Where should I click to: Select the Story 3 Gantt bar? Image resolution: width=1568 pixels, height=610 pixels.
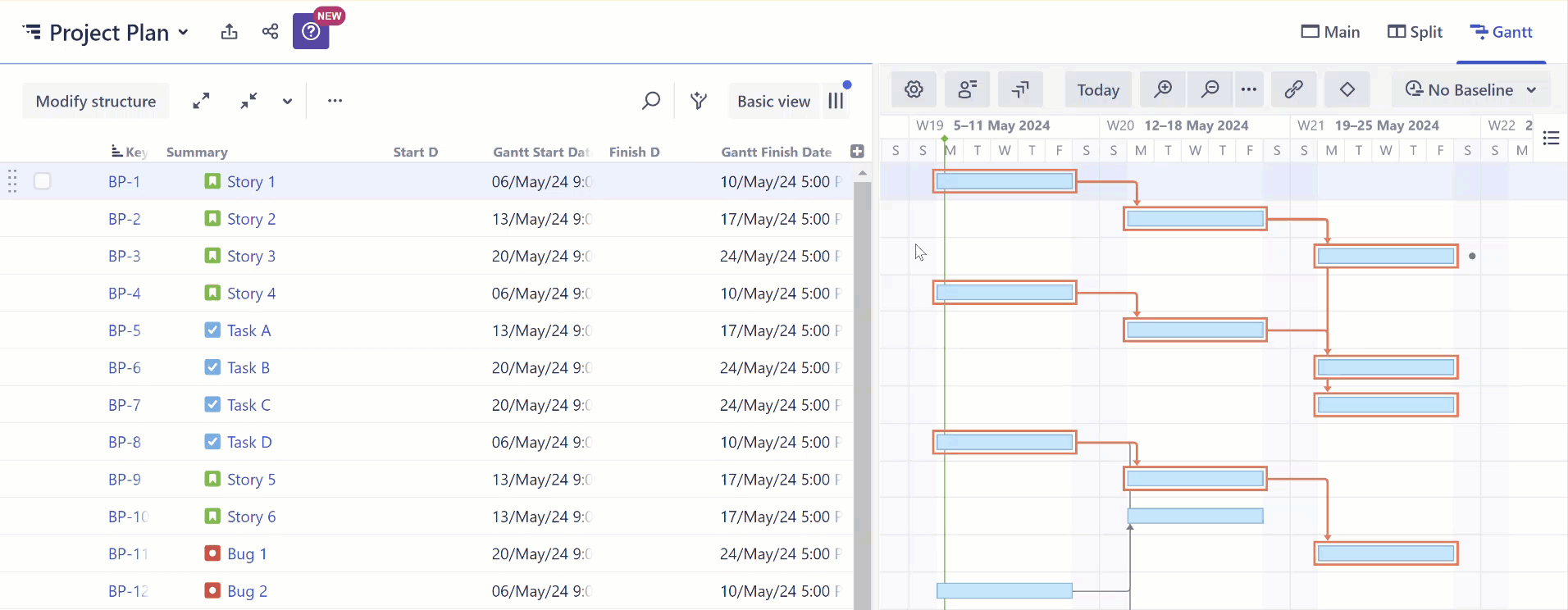(x=1385, y=256)
